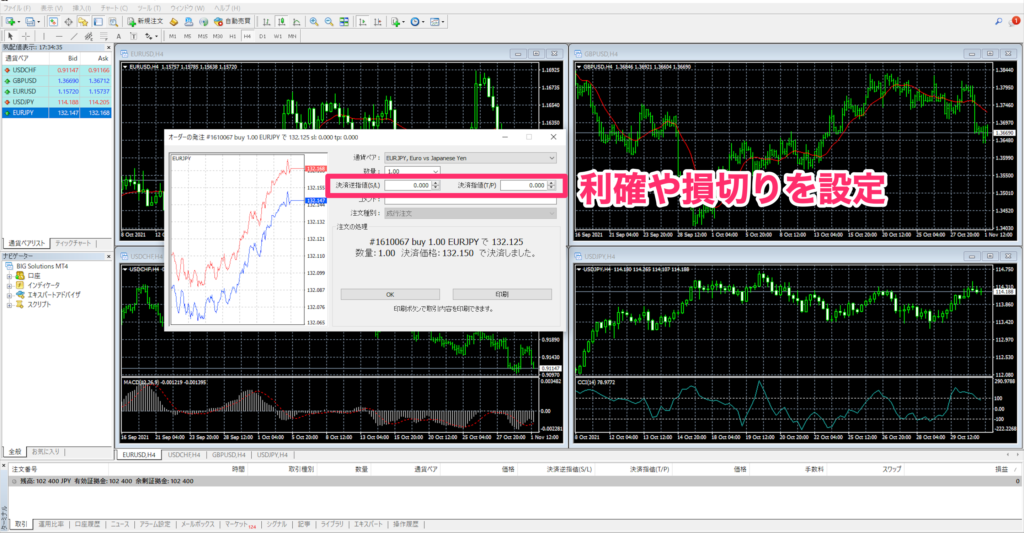Select the crosshair tool
The image size is (1024, 533).
25,37
